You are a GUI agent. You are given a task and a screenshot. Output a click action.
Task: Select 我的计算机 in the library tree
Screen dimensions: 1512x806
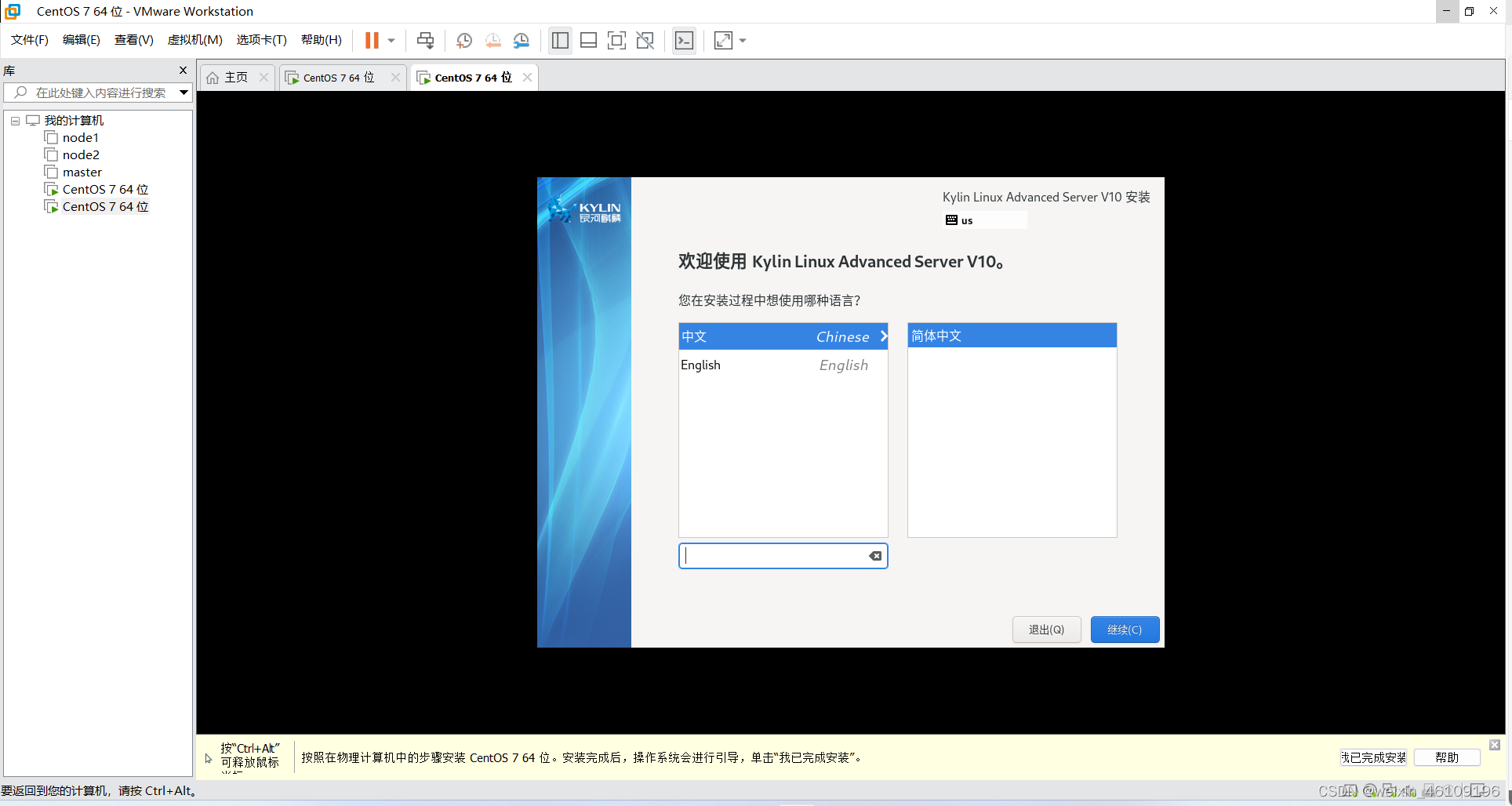tap(74, 121)
